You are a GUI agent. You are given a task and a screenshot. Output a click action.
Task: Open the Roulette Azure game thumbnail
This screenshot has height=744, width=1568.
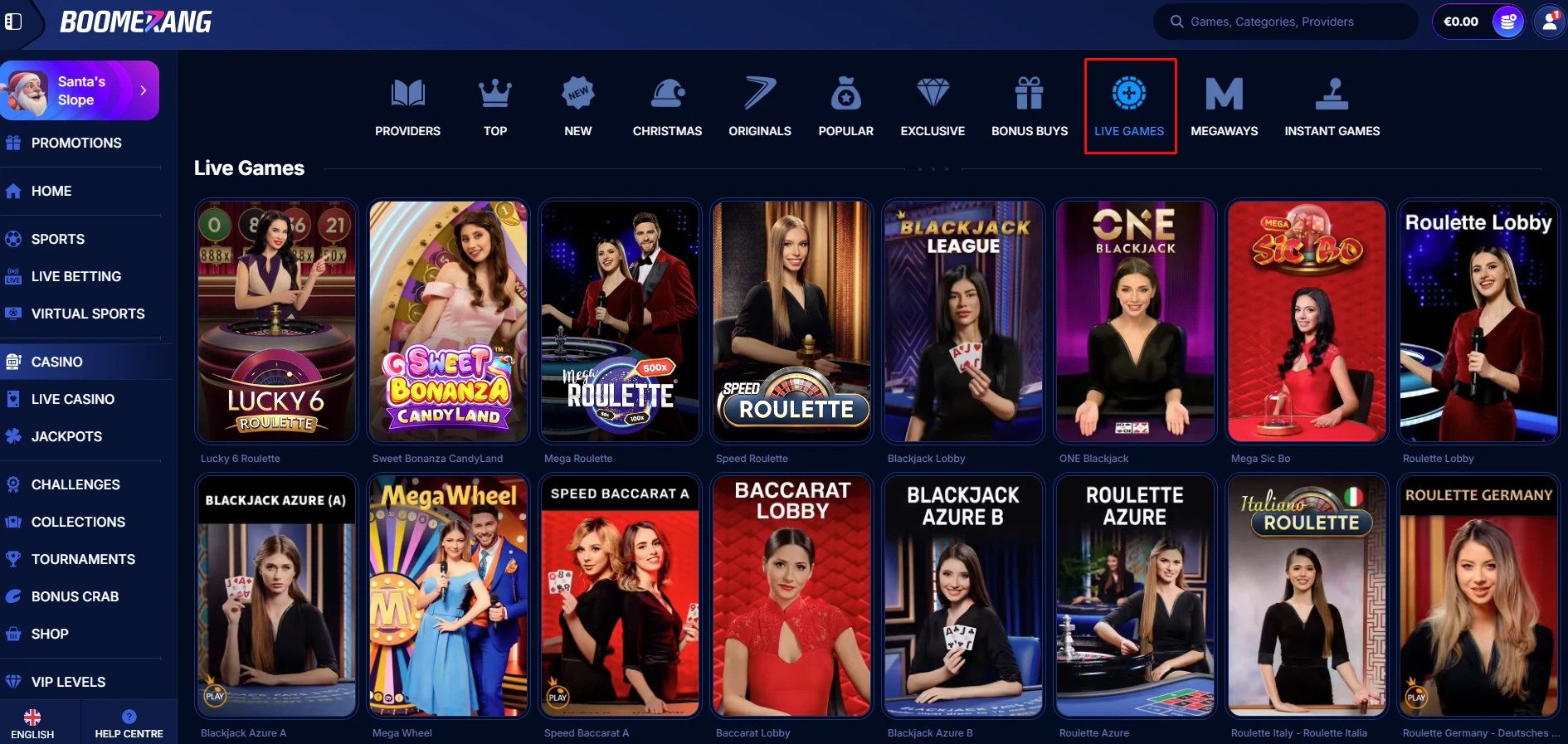pyautogui.click(x=1135, y=596)
